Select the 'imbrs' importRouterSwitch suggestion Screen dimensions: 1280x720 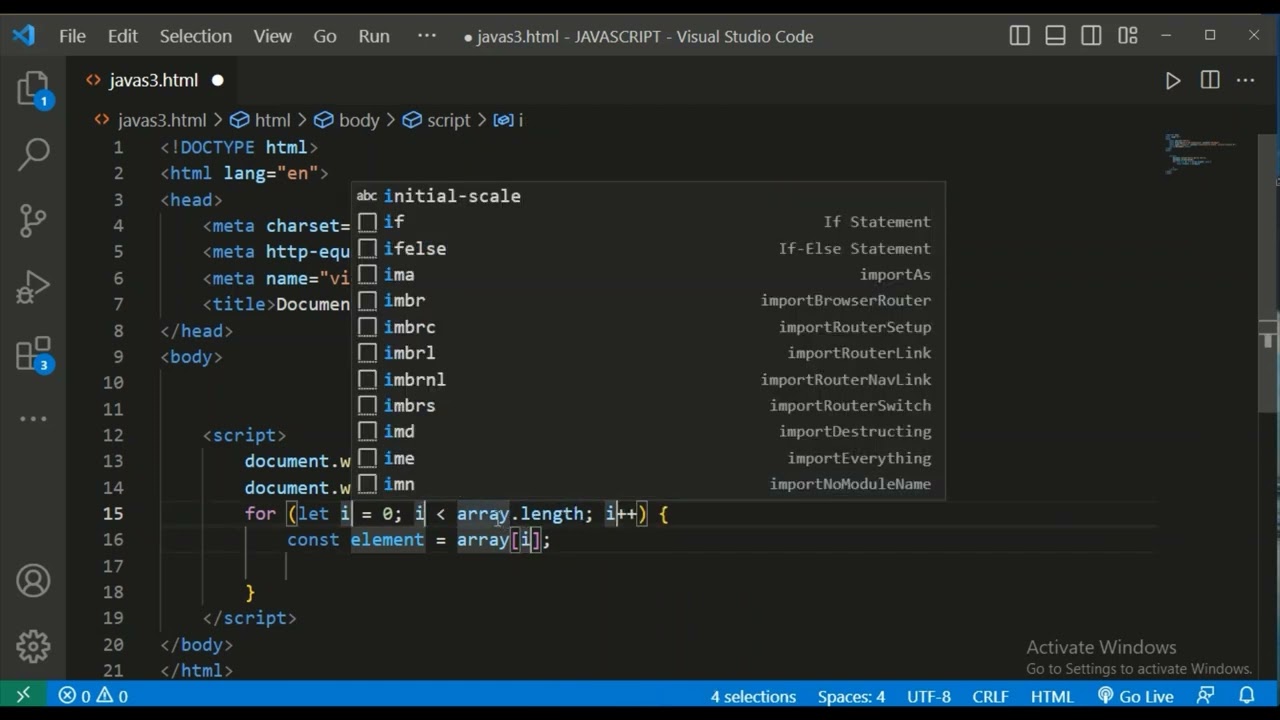tap(648, 405)
